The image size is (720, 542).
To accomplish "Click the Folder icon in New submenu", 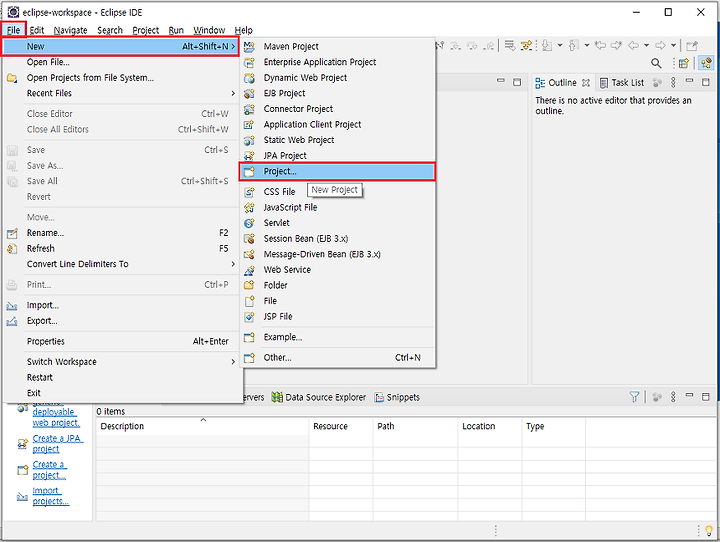I will 249,285.
